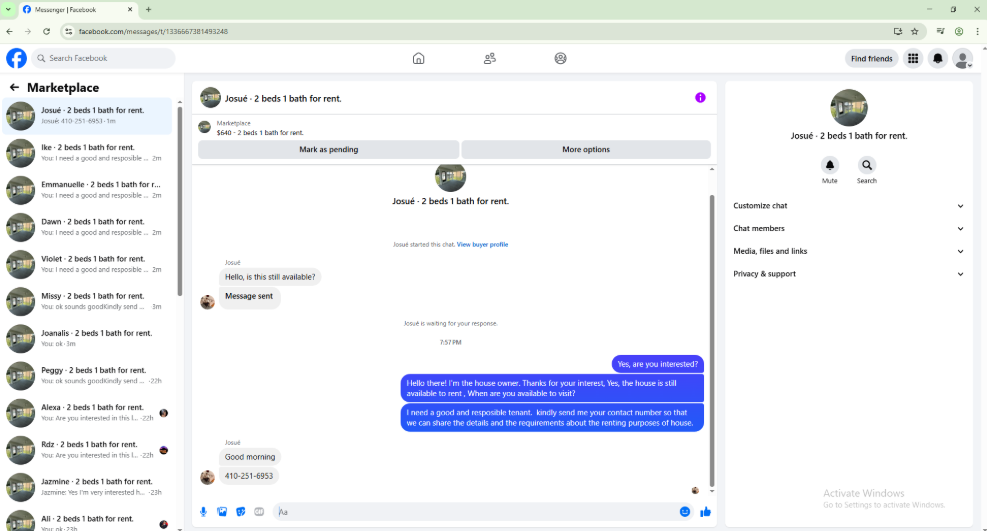Open the Jazmine conversation in list

[x=87, y=487]
